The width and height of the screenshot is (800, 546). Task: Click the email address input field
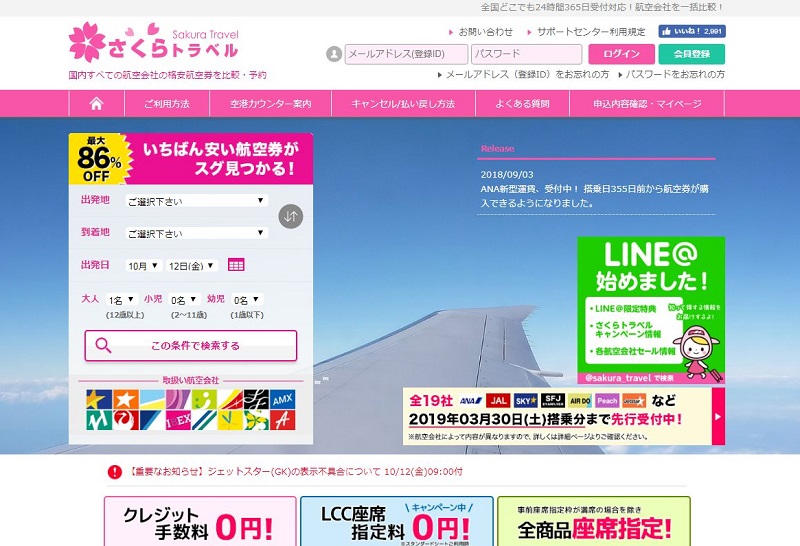point(405,54)
